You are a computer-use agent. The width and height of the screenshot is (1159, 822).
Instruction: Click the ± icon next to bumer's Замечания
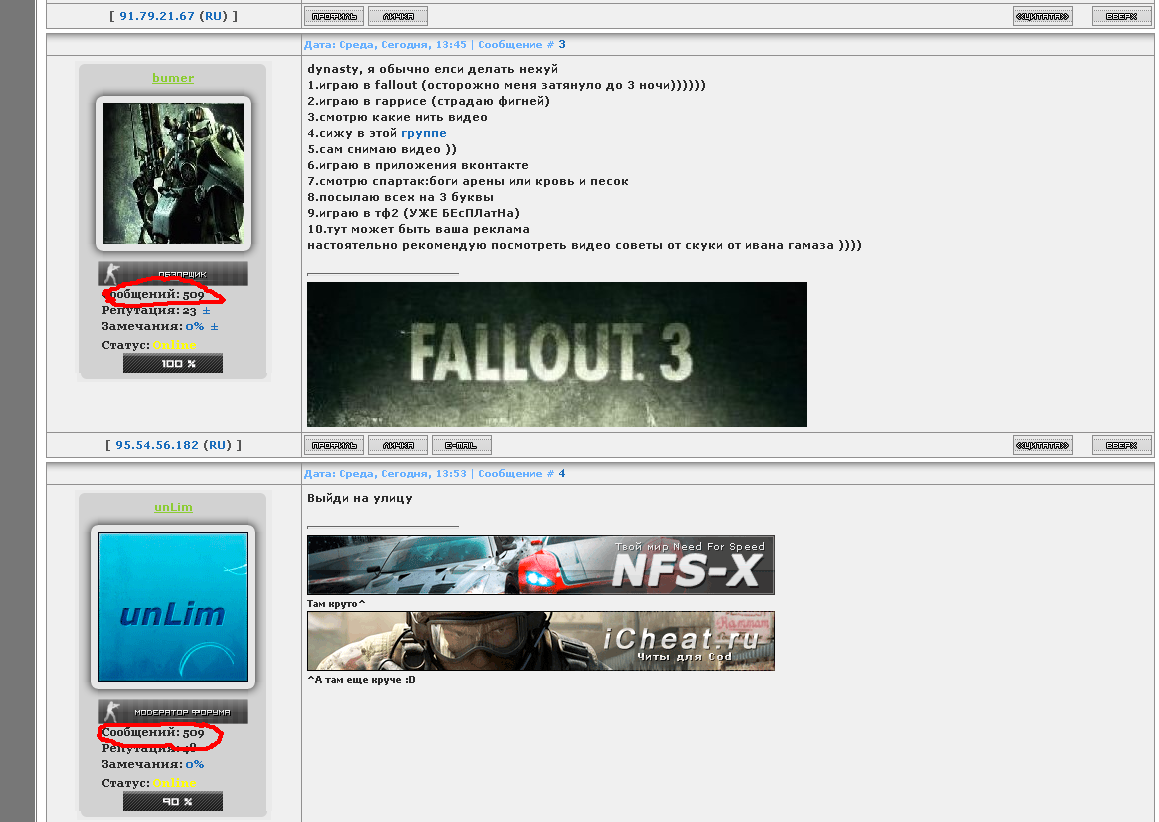tap(214, 326)
